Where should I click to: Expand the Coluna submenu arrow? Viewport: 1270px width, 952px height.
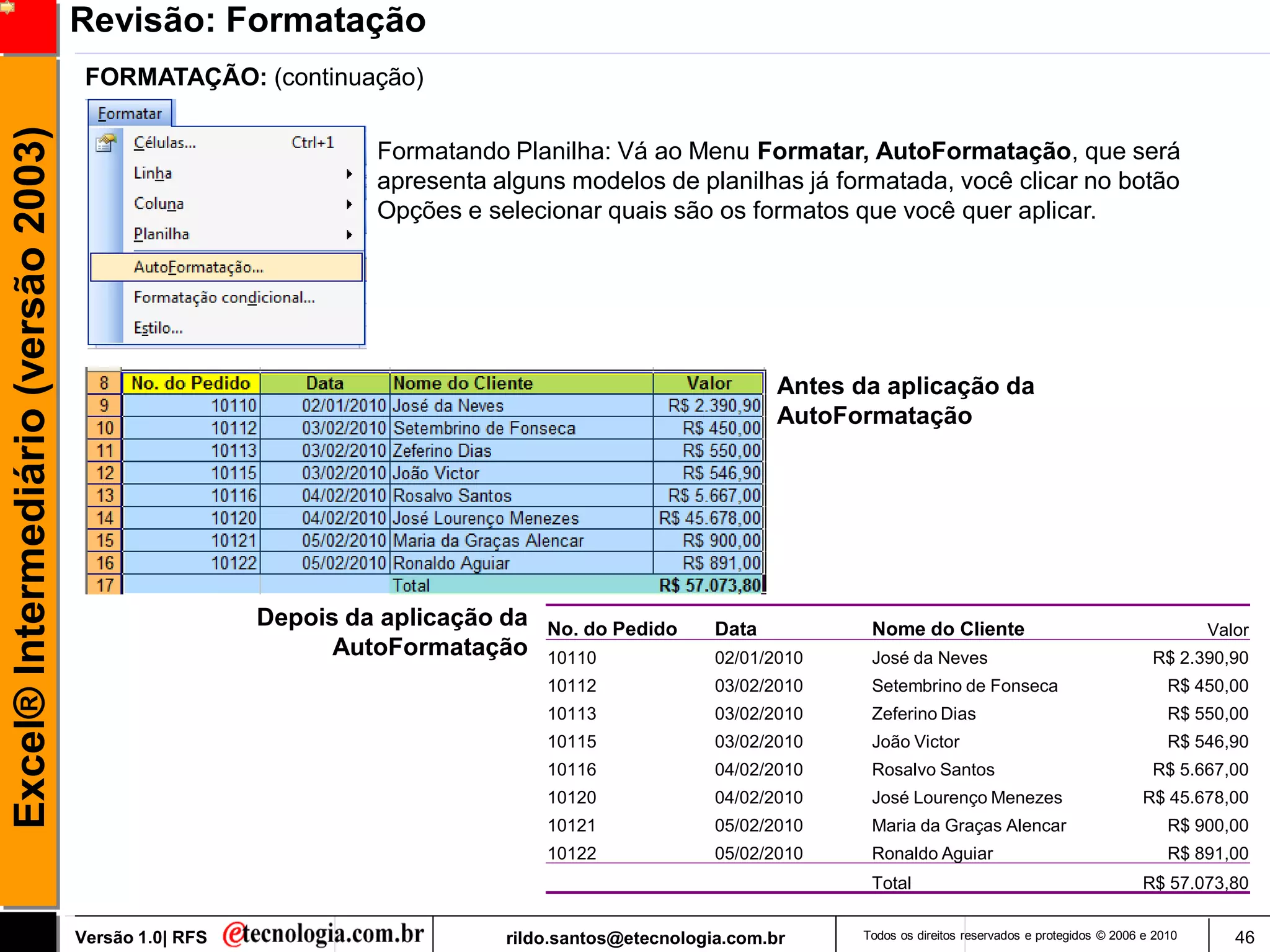pos(350,205)
